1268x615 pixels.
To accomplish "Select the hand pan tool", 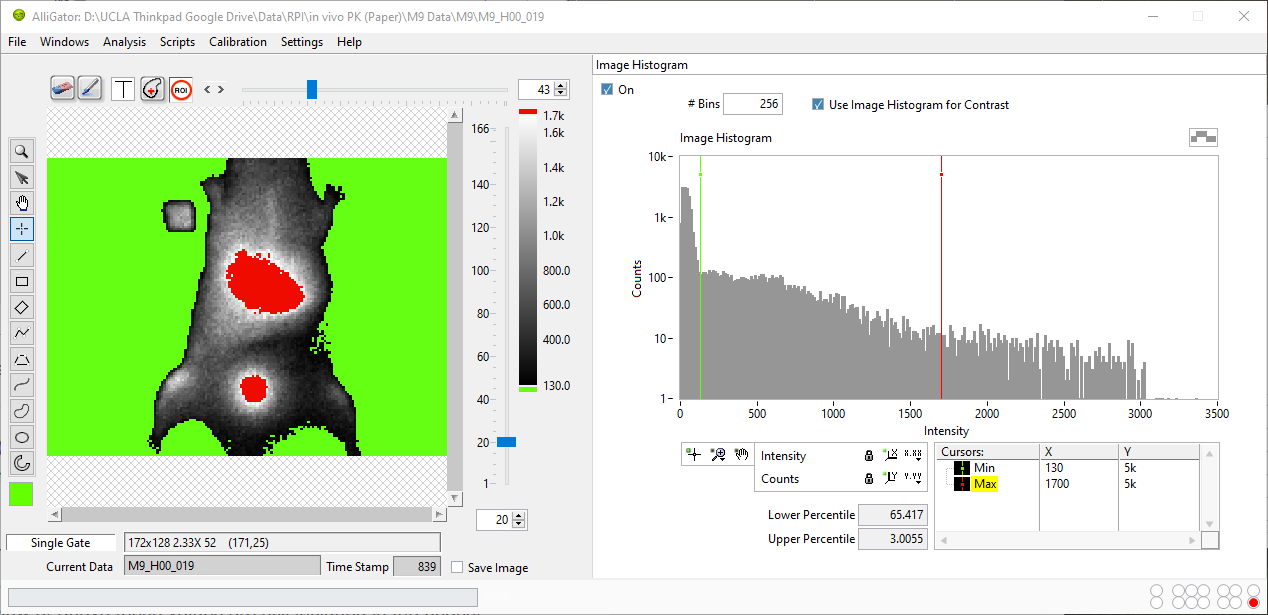I will [x=21, y=203].
